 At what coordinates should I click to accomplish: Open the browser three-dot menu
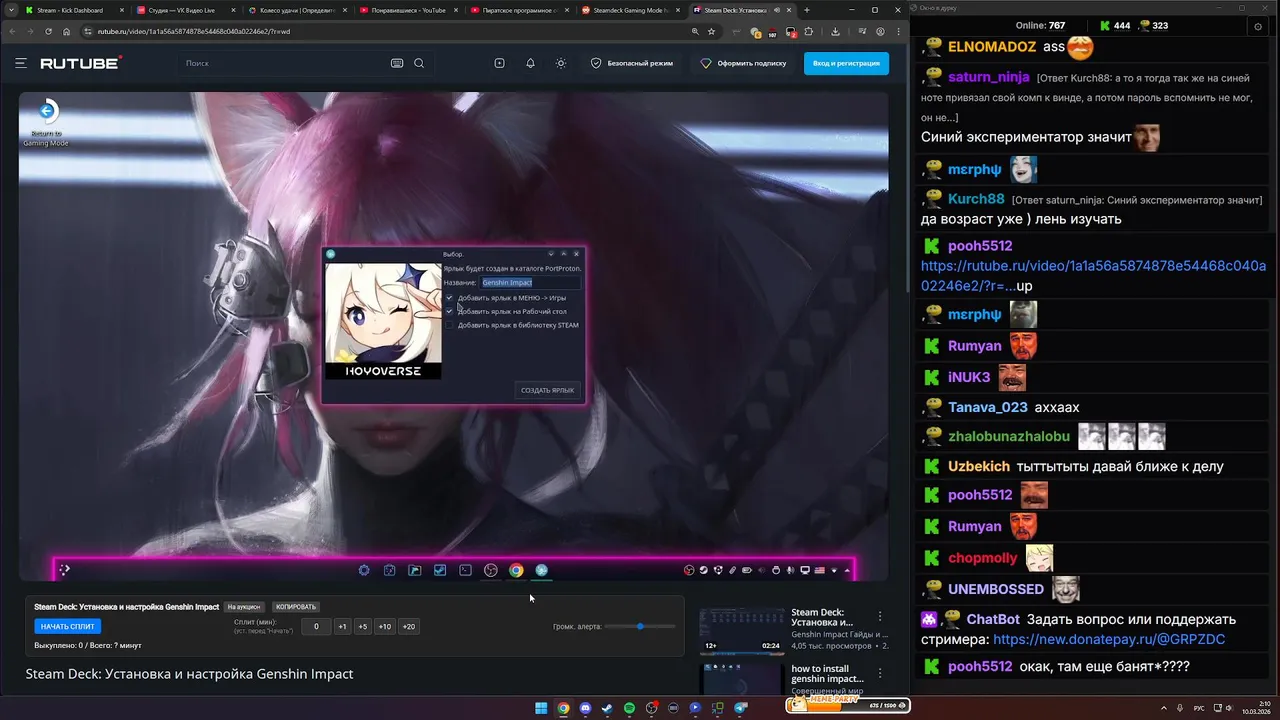pos(897,31)
